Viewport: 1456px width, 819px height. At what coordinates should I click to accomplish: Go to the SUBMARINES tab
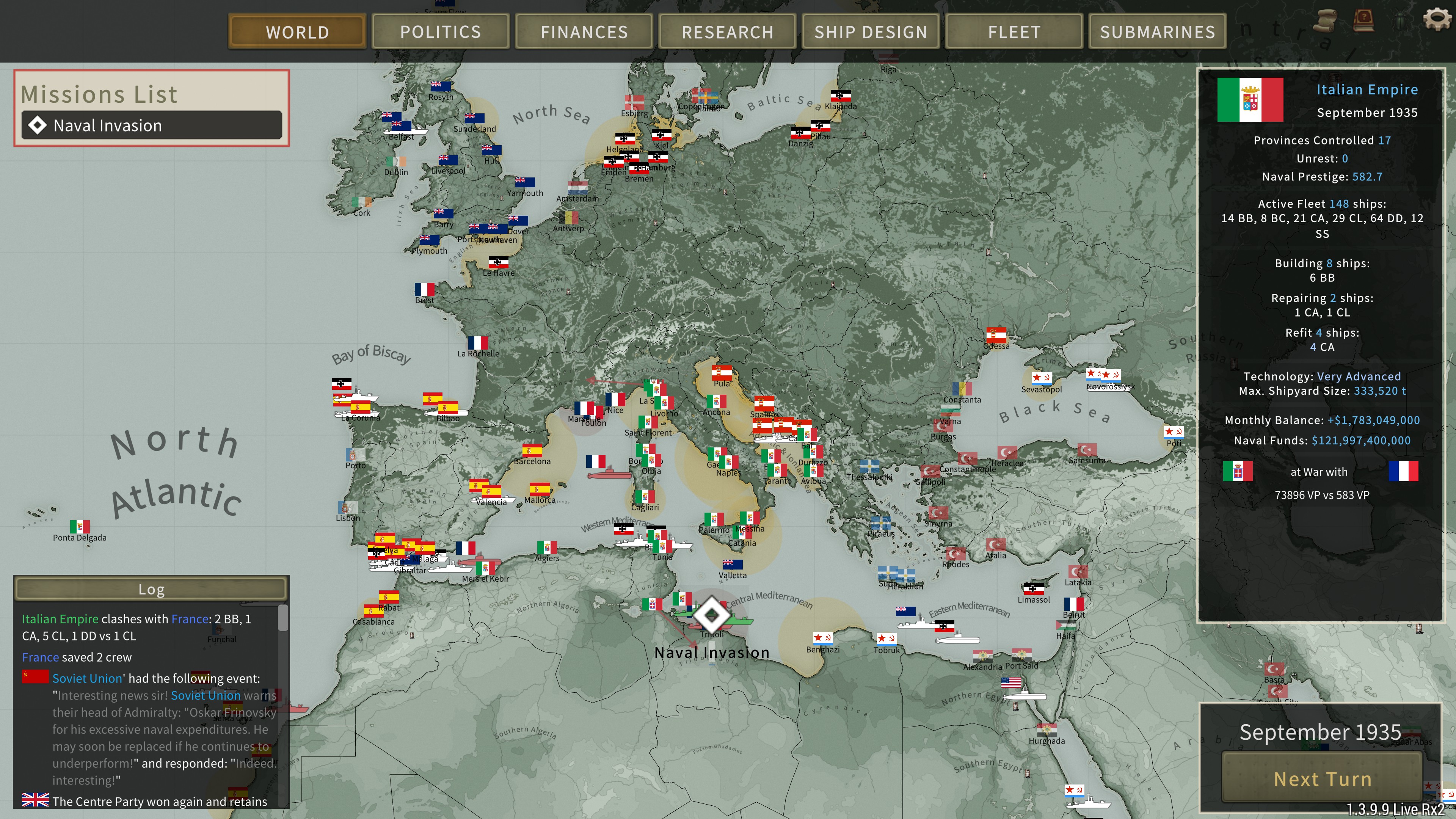click(x=1157, y=32)
